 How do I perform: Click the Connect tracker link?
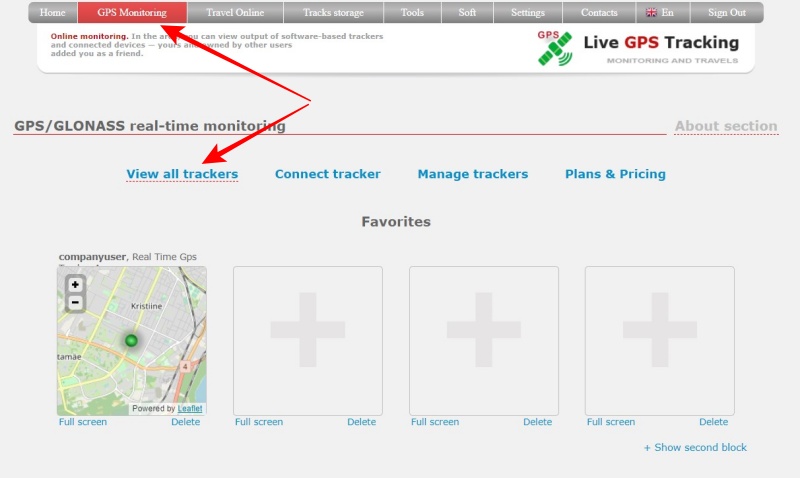(x=328, y=174)
